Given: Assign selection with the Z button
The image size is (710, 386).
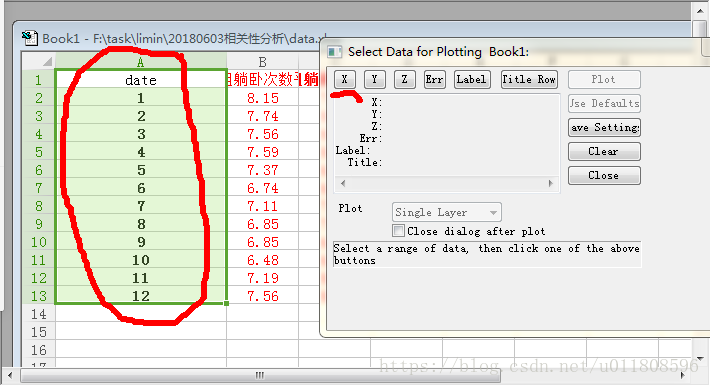Looking at the screenshot, I should coord(404,79).
